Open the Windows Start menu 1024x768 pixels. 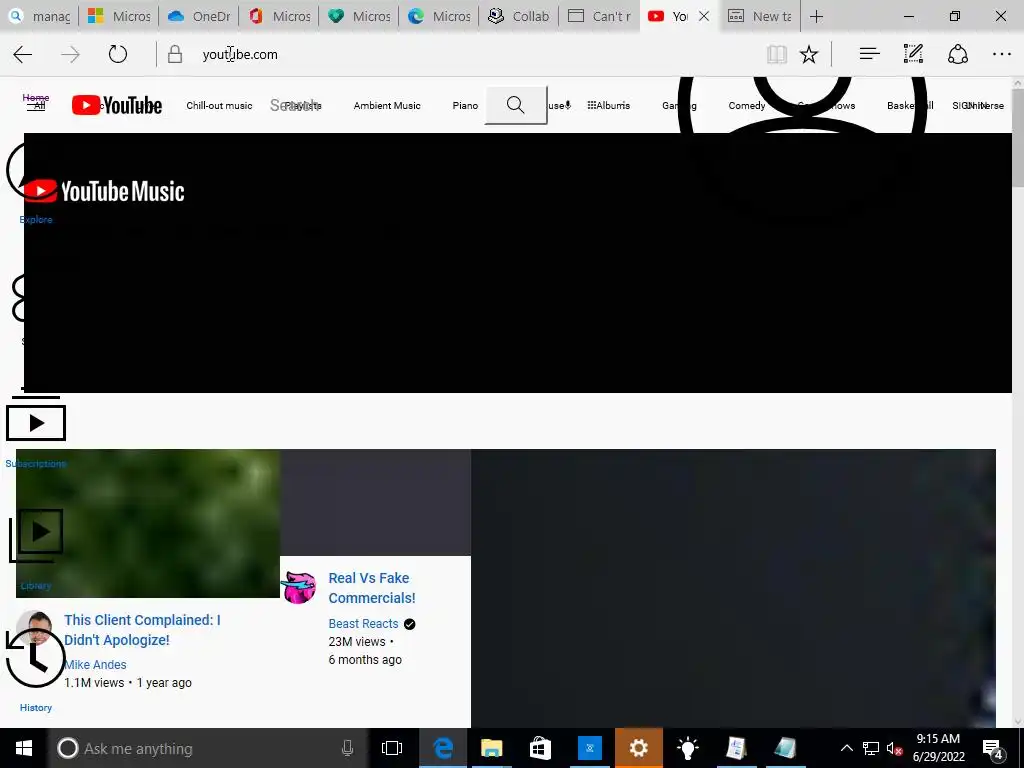click(24, 748)
